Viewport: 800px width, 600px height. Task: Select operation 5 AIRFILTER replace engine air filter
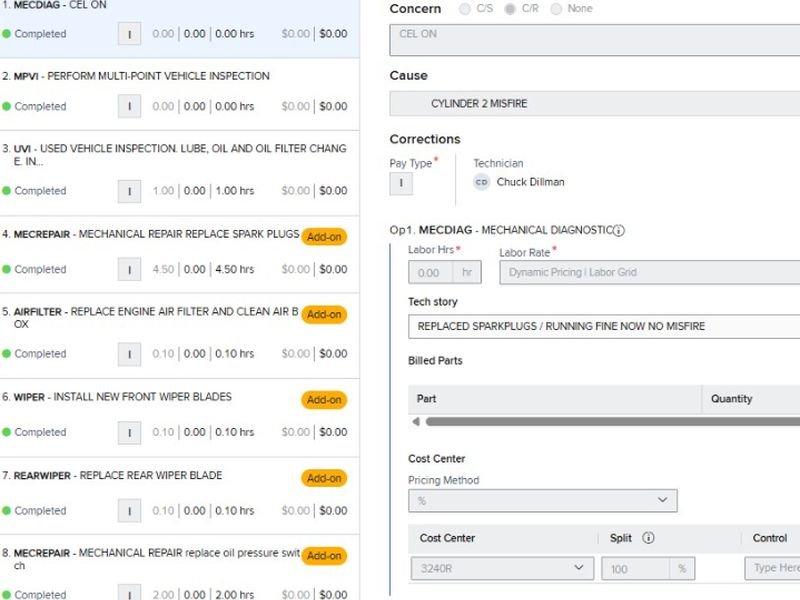180,336
